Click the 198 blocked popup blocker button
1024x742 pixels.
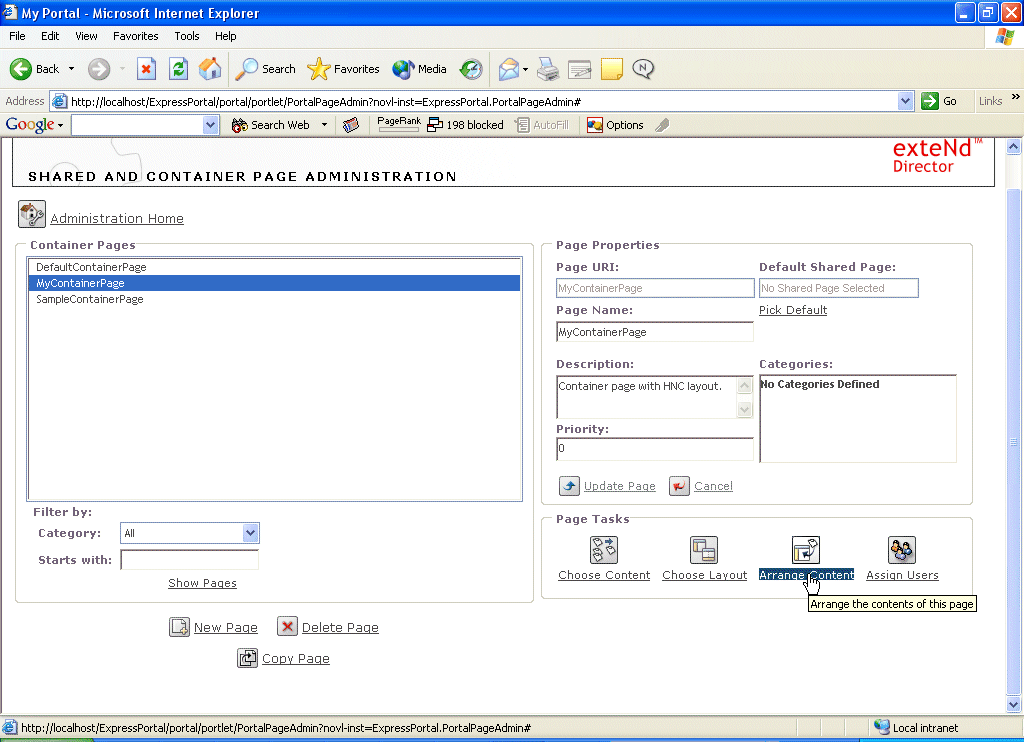(x=465, y=125)
